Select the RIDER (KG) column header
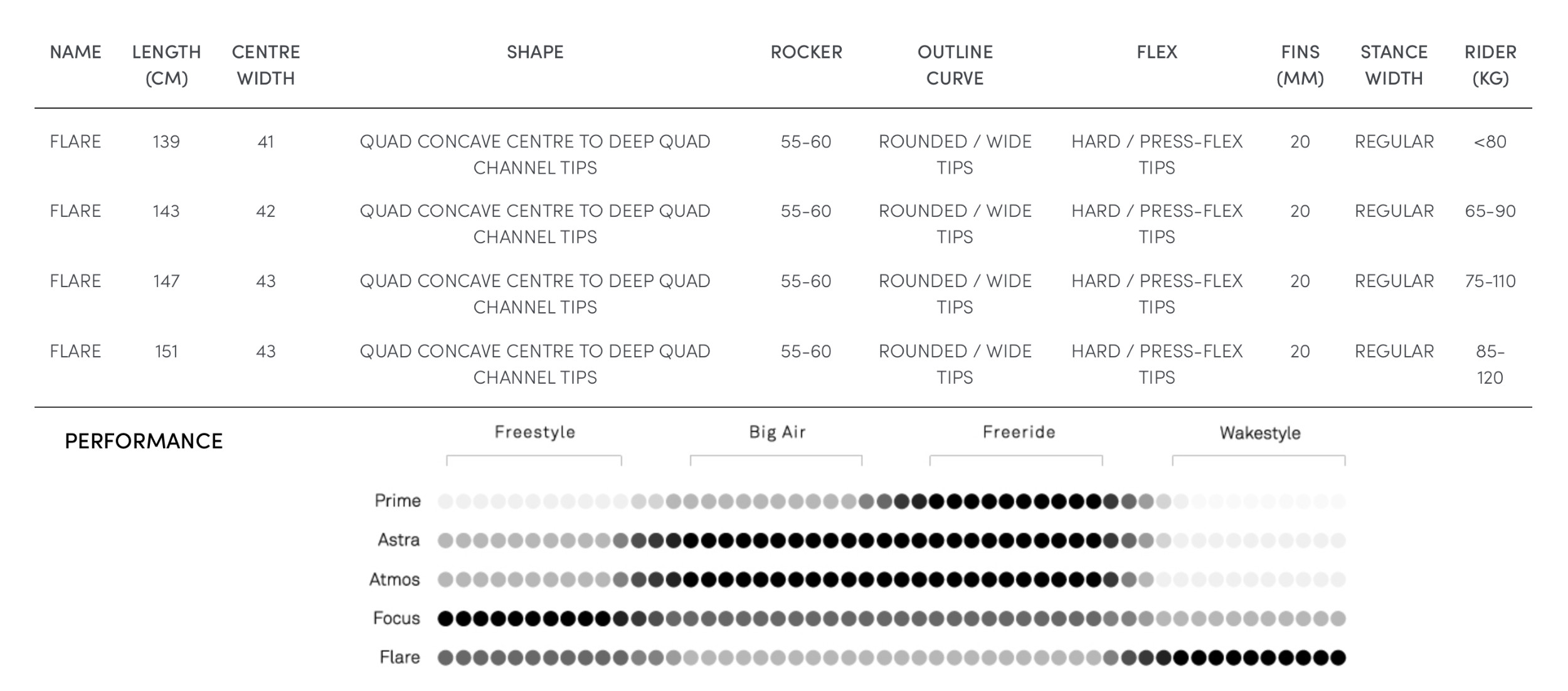The image size is (1568, 691). point(1490,65)
